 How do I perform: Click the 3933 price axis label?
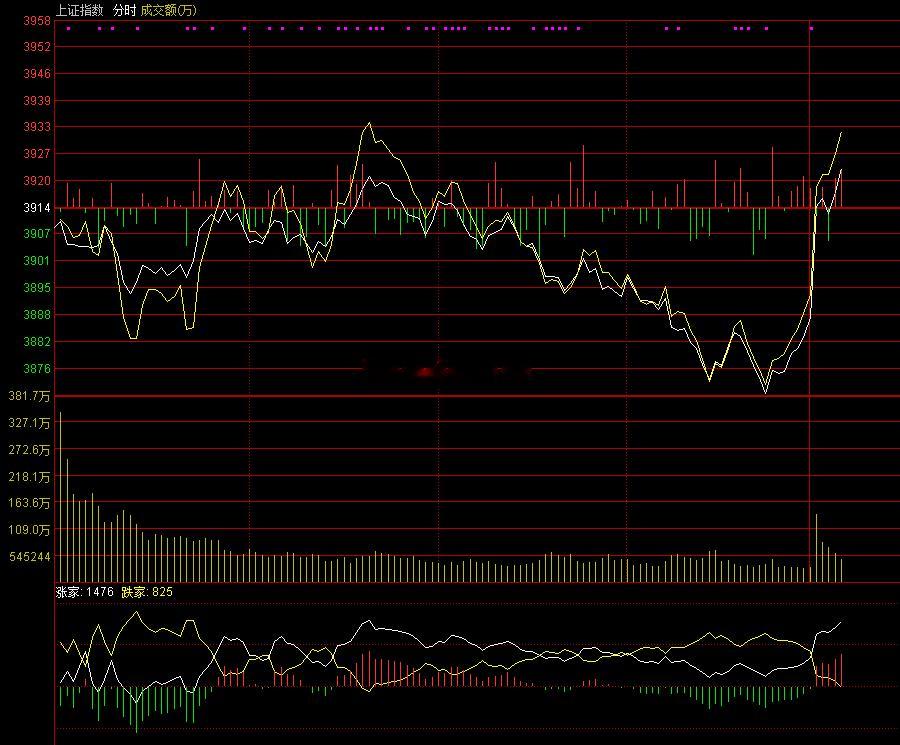pos(37,127)
